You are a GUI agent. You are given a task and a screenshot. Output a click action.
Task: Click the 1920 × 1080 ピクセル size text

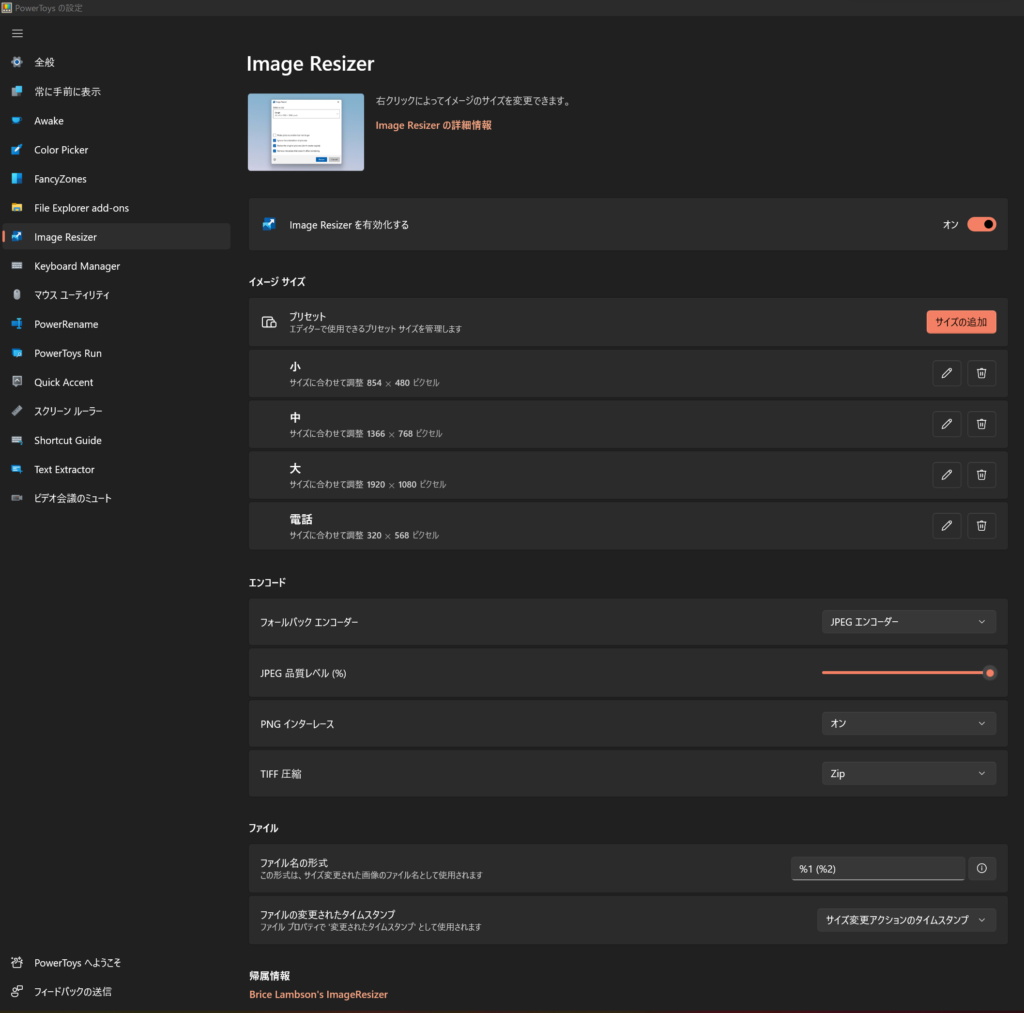[x=406, y=485]
